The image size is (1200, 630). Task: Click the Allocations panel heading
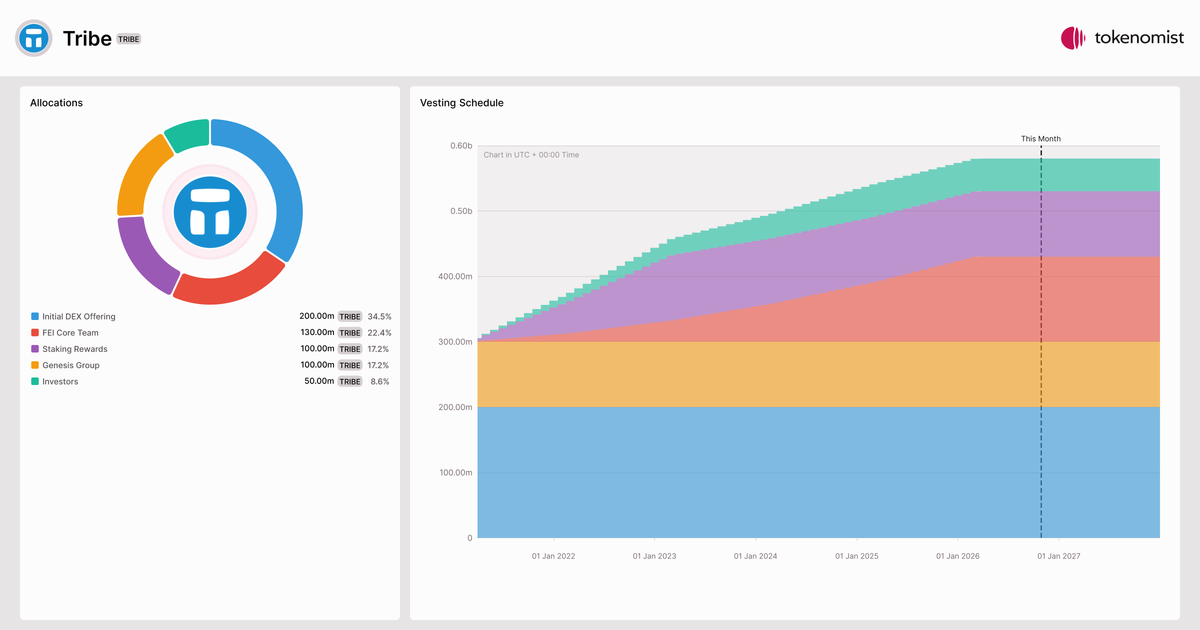56,103
